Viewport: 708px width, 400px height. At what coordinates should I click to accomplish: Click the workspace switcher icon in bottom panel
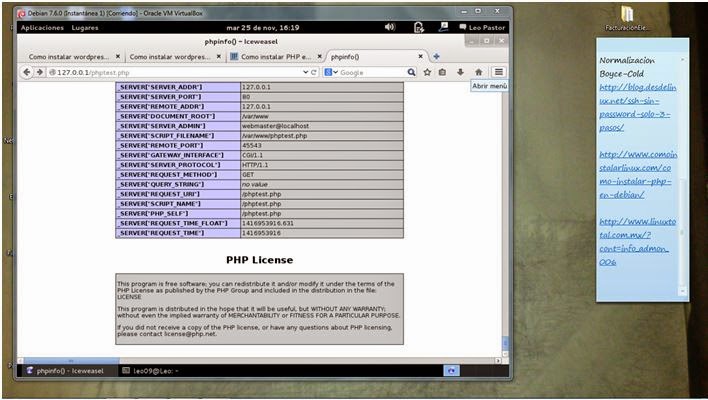pos(451,371)
